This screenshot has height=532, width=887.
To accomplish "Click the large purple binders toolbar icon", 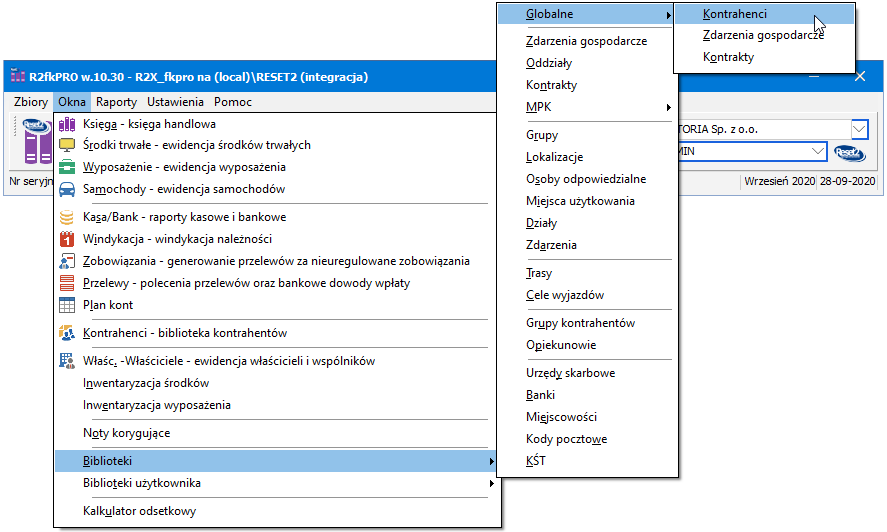I will tap(37, 141).
